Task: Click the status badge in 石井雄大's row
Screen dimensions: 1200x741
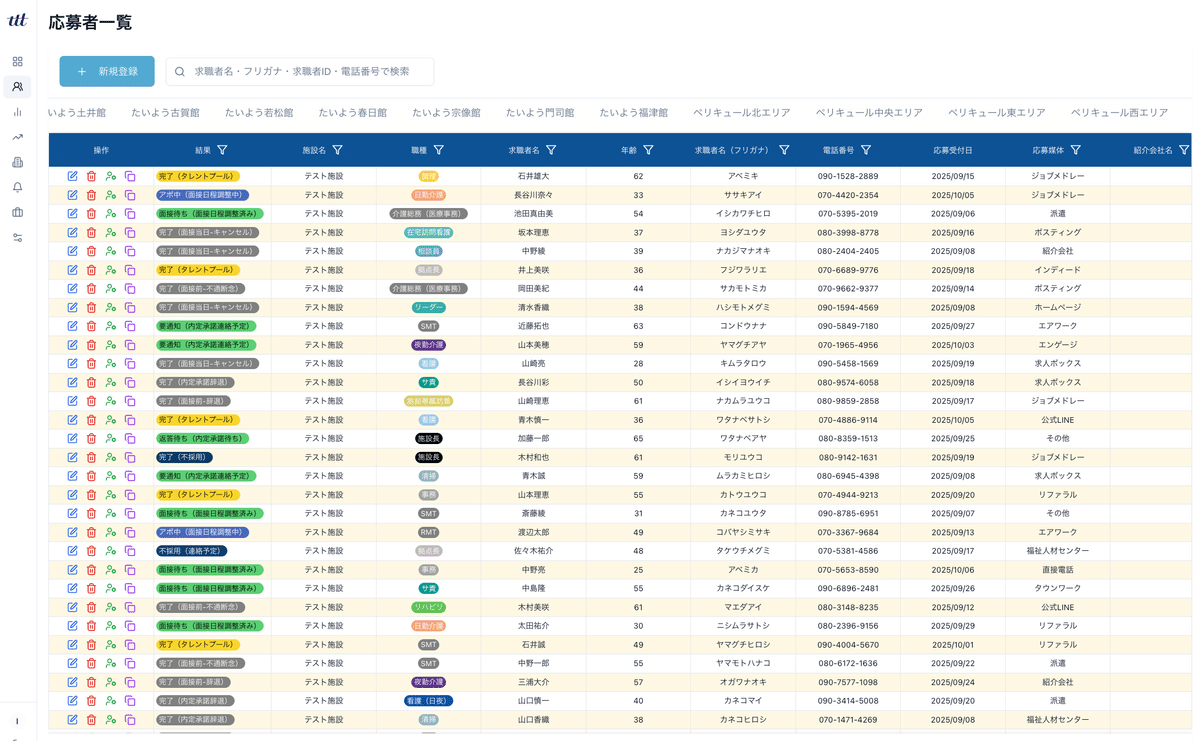Action: click(x=198, y=176)
